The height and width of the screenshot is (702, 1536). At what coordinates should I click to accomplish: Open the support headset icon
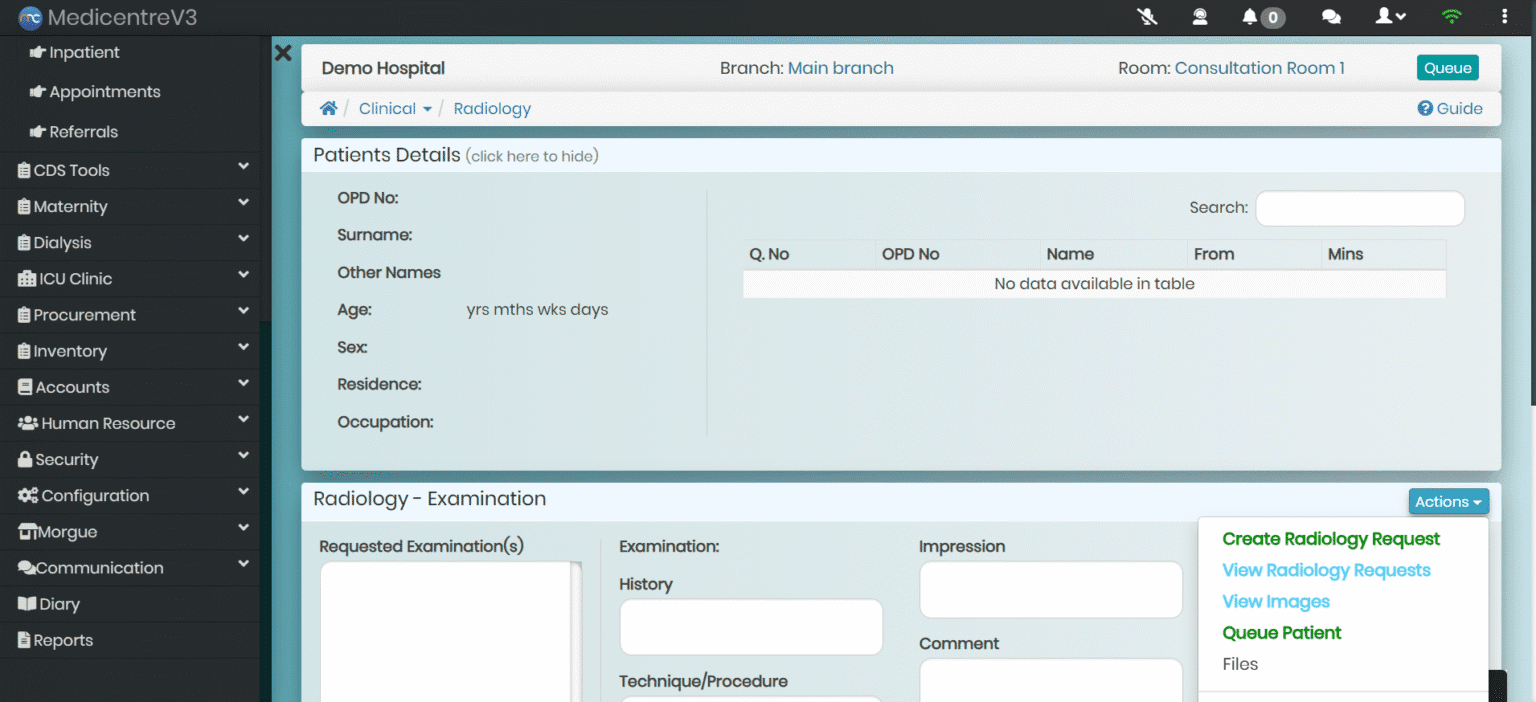coord(1199,17)
